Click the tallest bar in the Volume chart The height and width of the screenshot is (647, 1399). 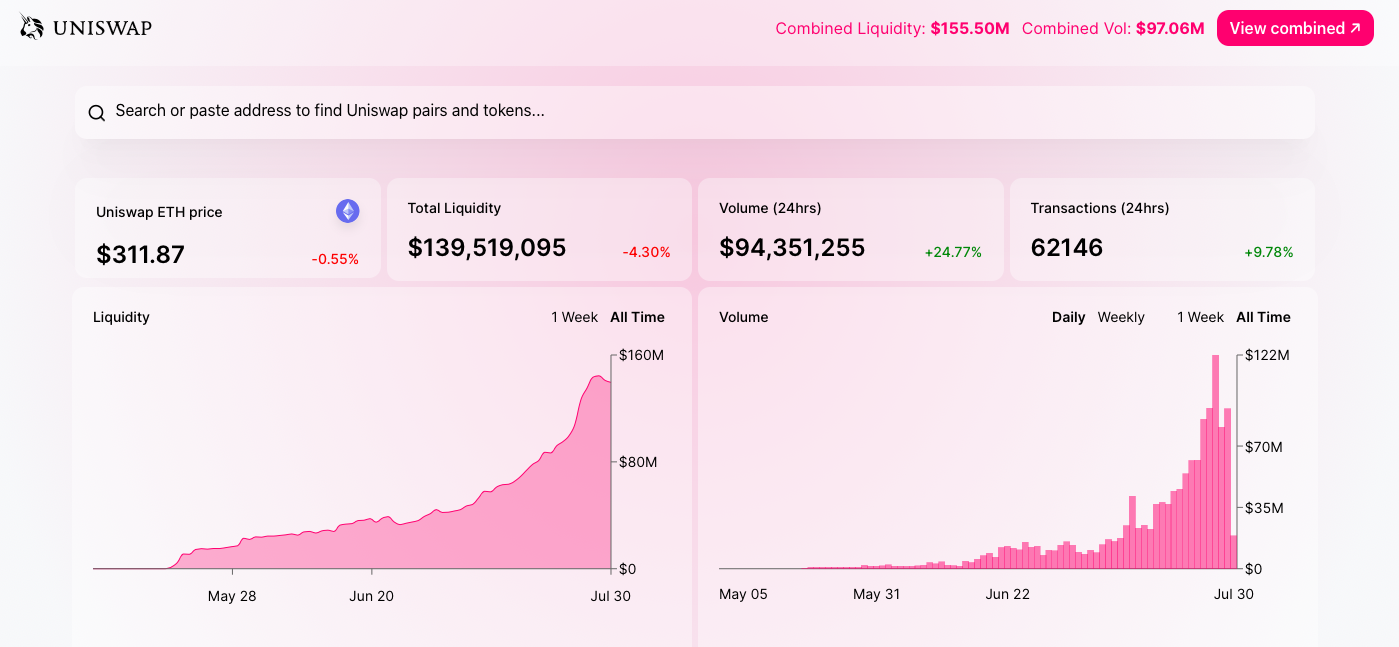tap(1215, 462)
